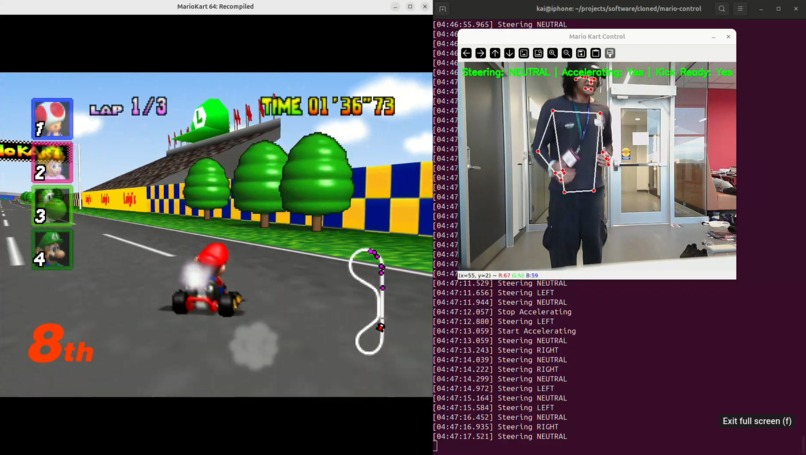Open a new tab in the terminal
806x455 pixels.
(x=443, y=9)
